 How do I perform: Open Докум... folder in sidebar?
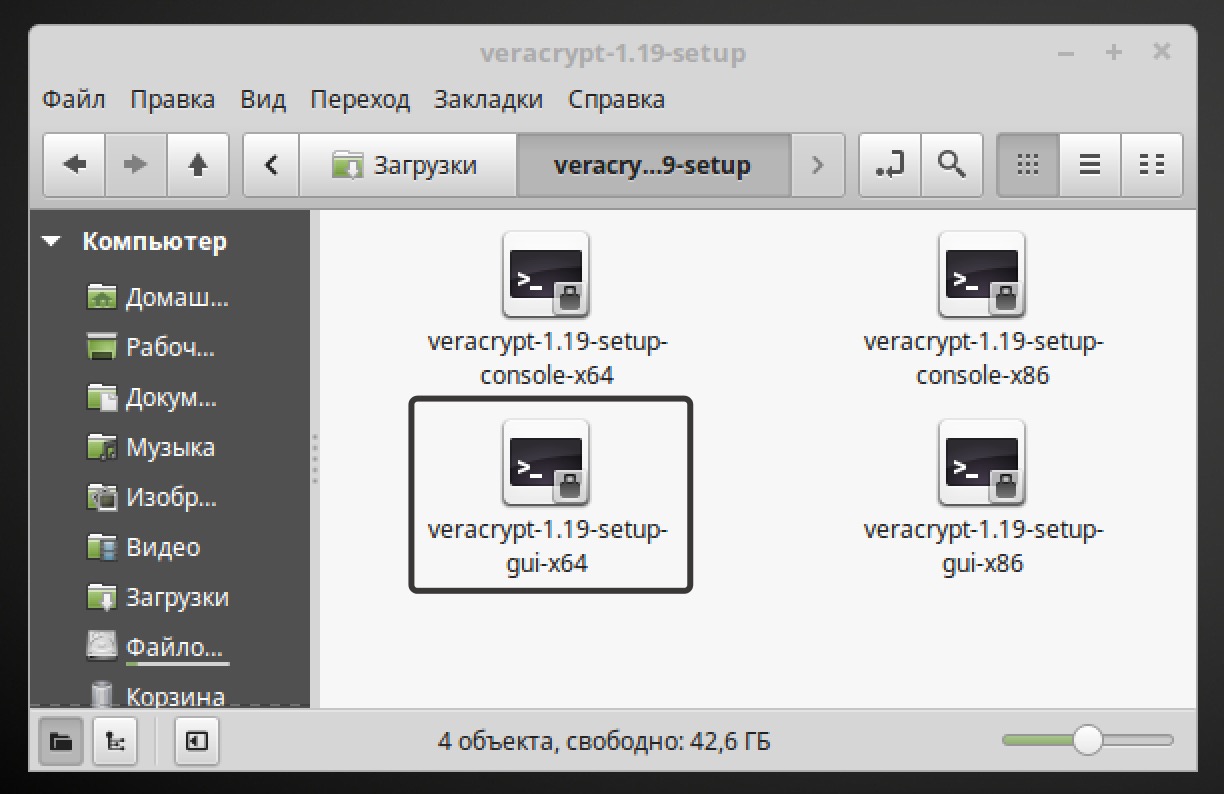tap(152, 397)
